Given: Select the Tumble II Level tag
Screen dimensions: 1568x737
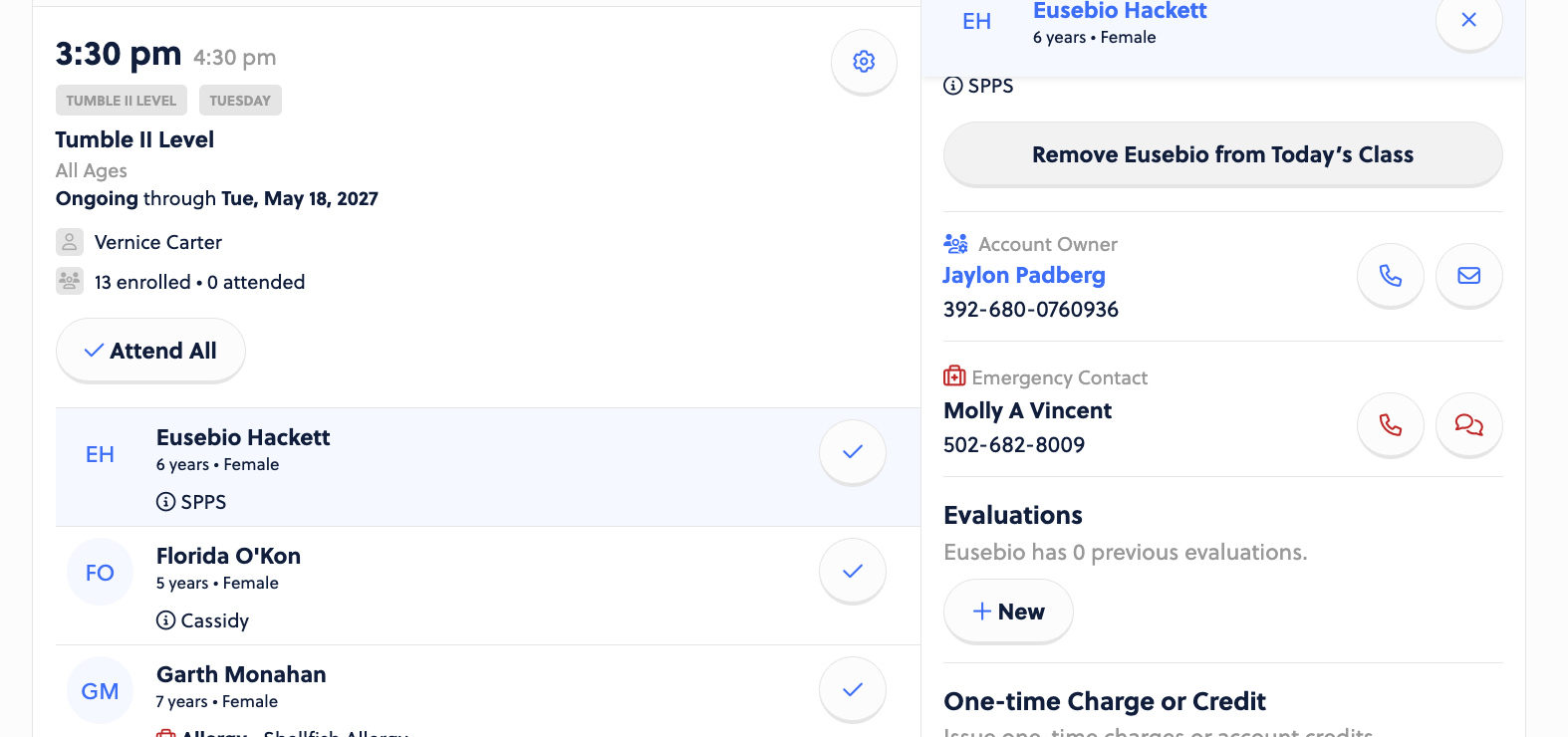Looking at the screenshot, I should click(122, 101).
